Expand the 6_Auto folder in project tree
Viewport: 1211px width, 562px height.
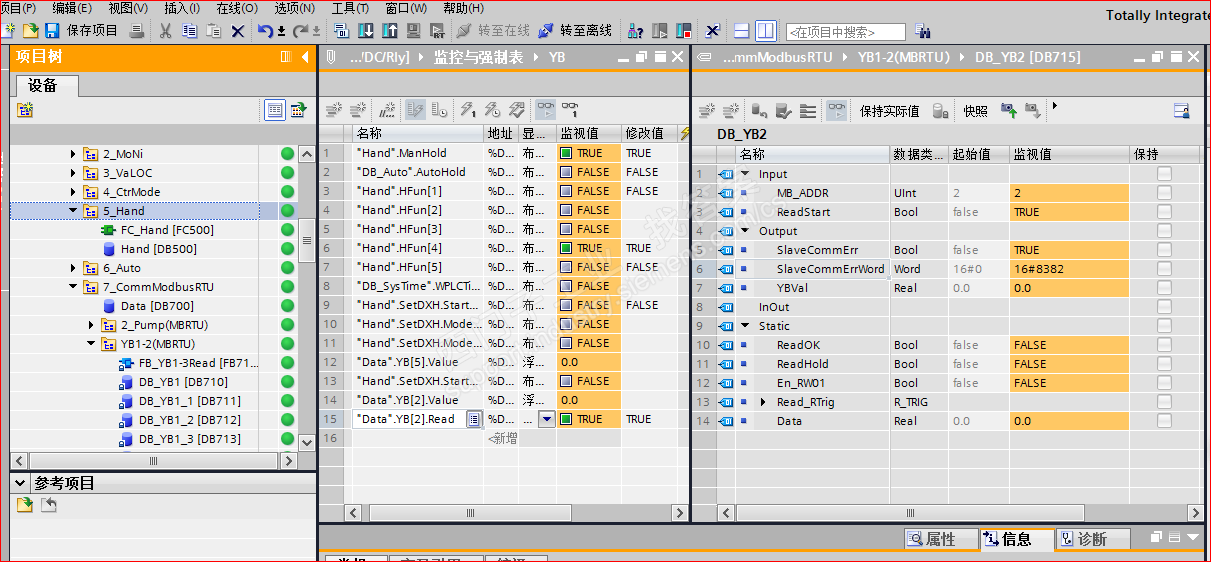pyautogui.click(x=73, y=268)
